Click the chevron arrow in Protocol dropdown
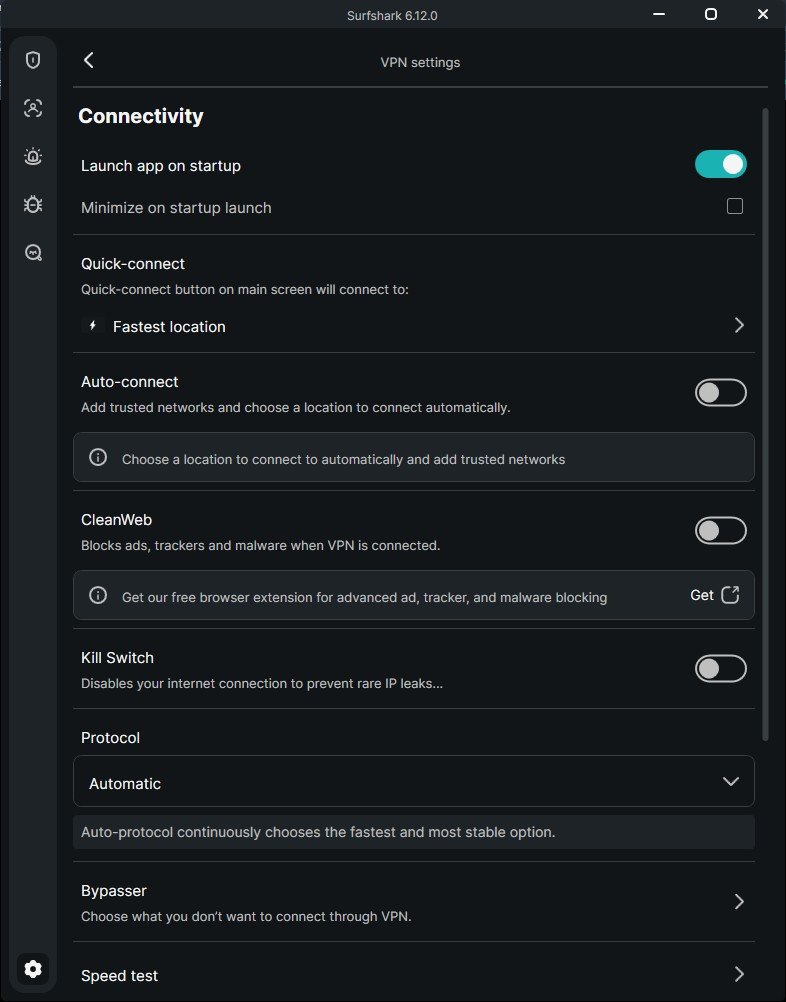This screenshot has height=1002, width=786. pyautogui.click(x=730, y=782)
